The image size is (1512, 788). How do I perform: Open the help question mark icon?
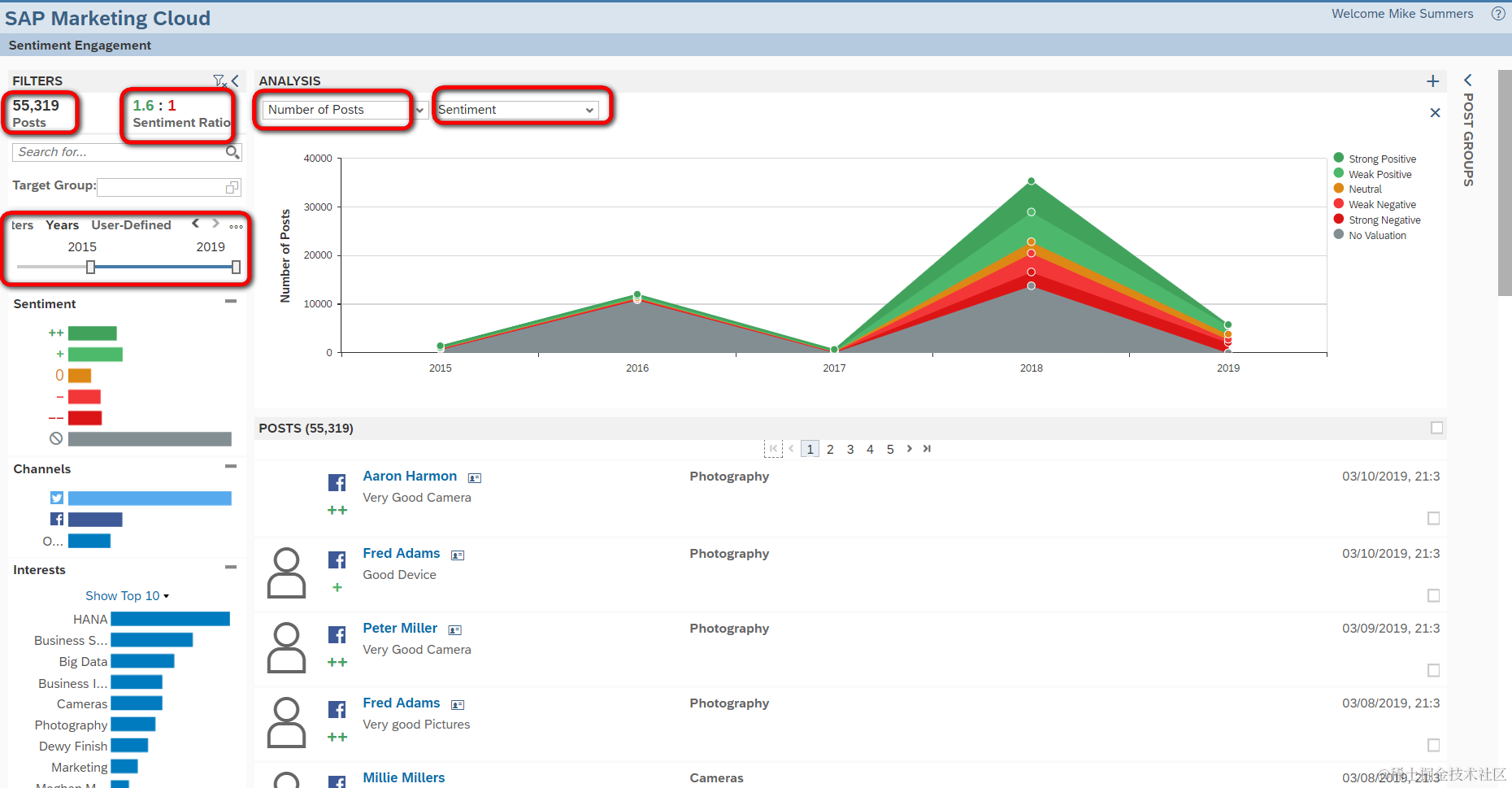pyautogui.click(x=1498, y=14)
